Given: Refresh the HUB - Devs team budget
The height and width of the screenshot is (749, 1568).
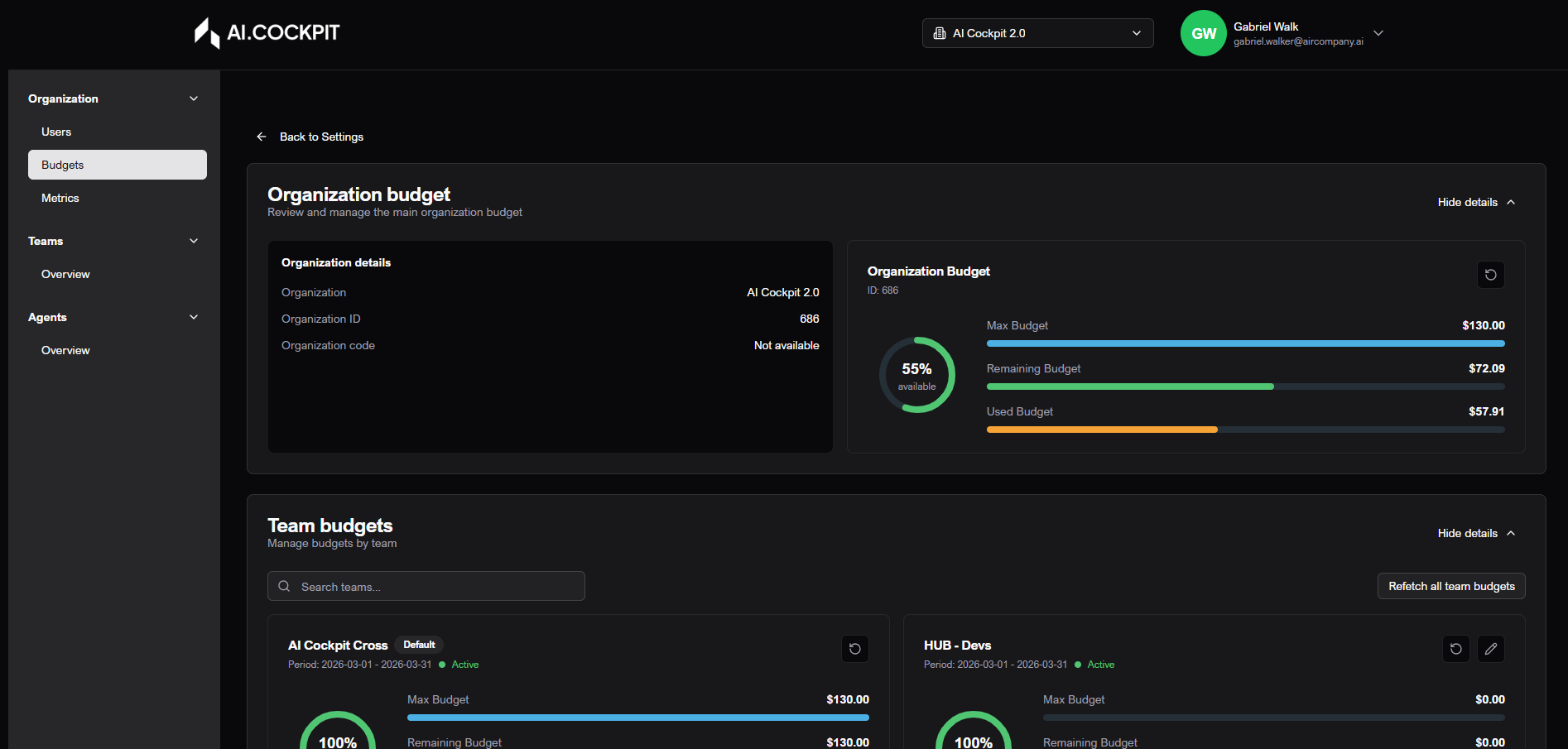Looking at the screenshot, I should click(1455, 649).
